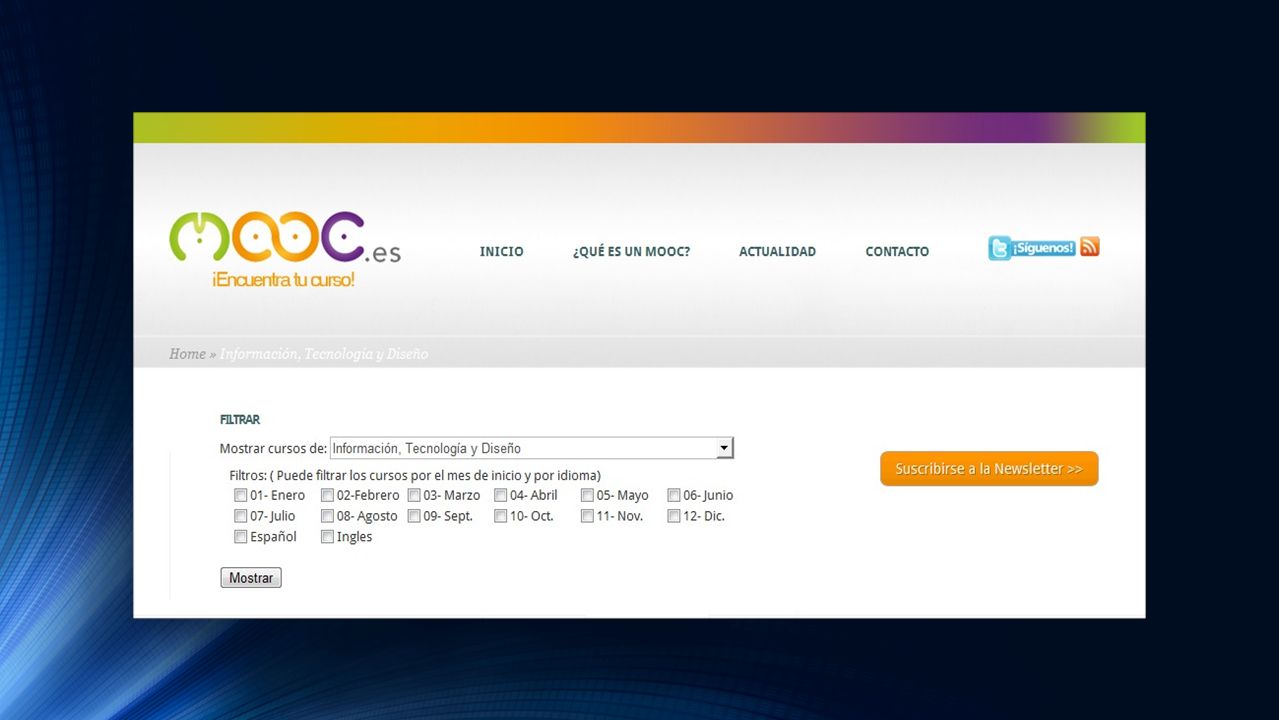
Task: Check the 09- Sept. checkbox
Action: 414,516
